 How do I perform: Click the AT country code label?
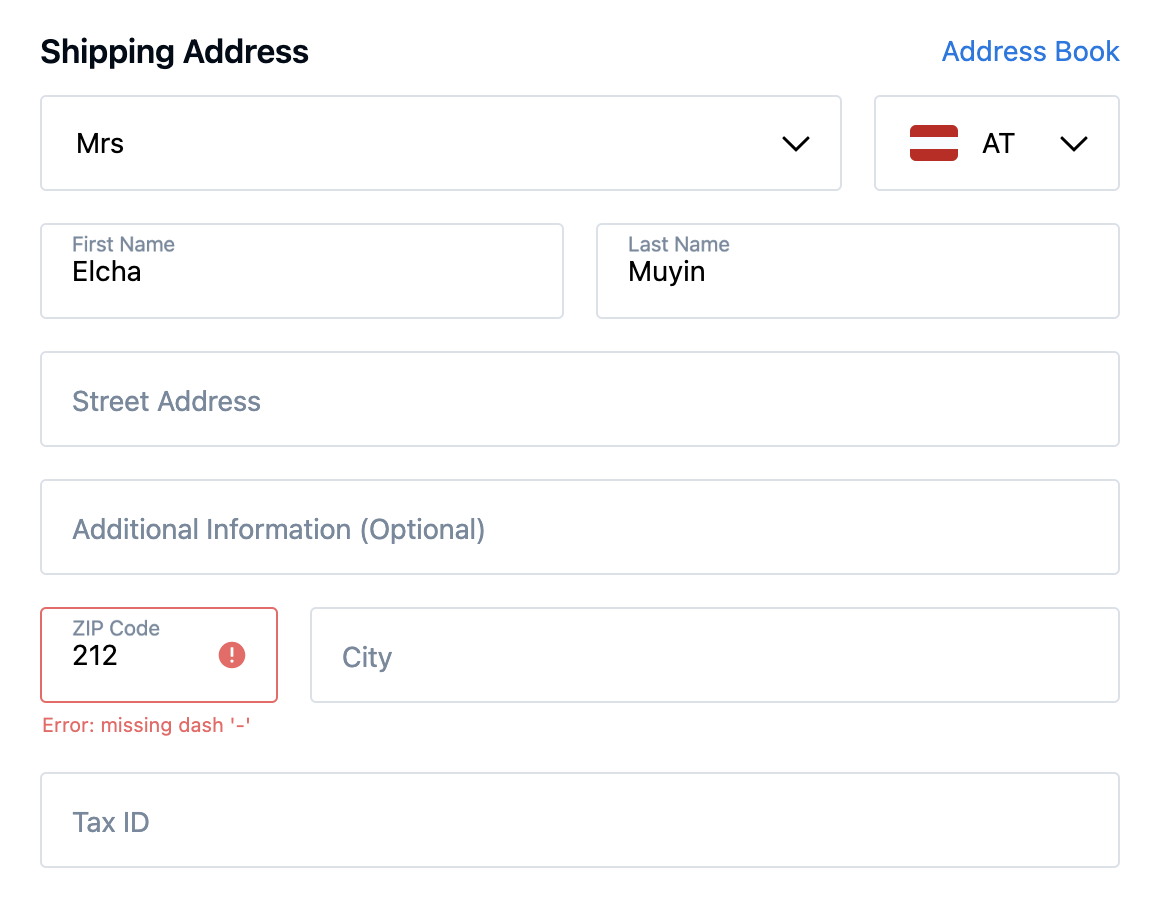(x=998, y=144)
